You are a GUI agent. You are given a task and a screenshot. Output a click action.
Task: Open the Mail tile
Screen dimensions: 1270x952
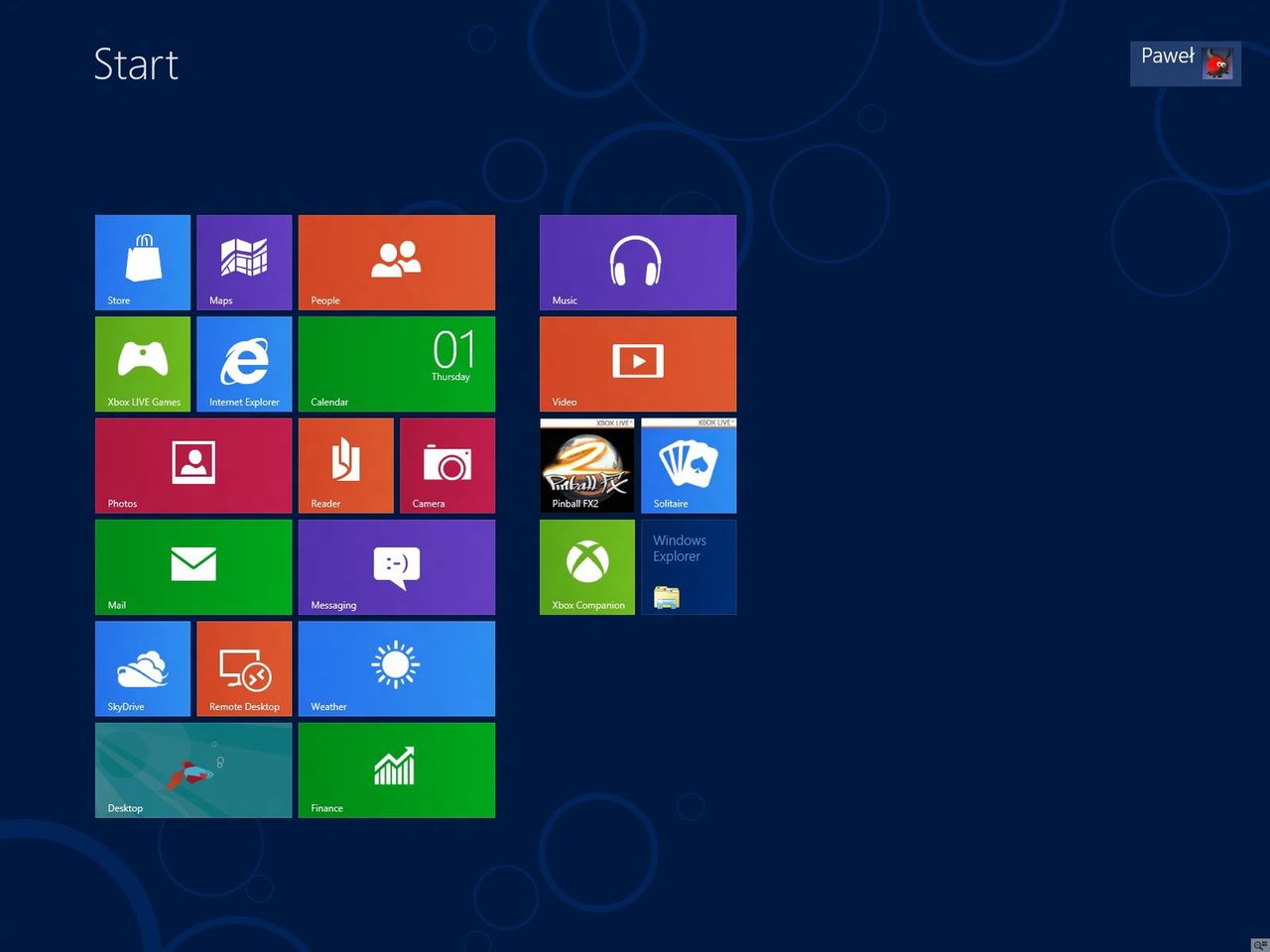[x=193, y=567]
